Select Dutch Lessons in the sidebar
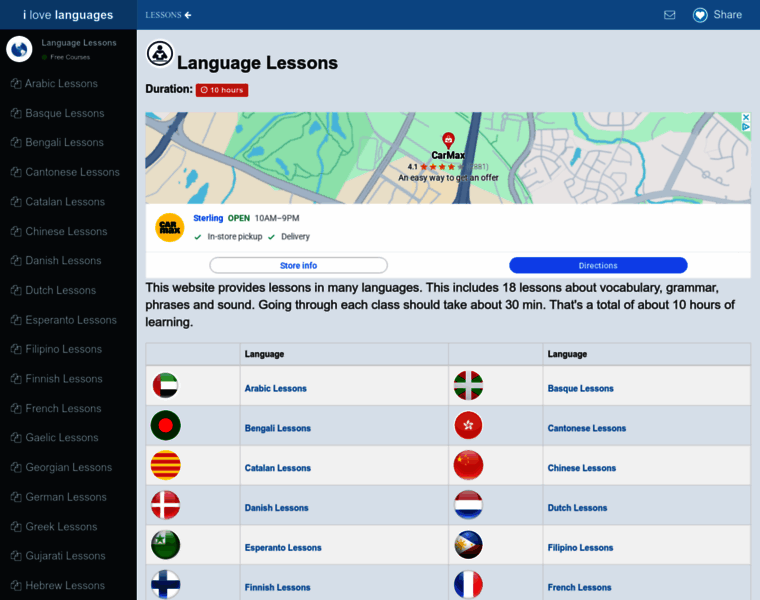The height and width of the screenshot is (600, 760). click(61, 290)
